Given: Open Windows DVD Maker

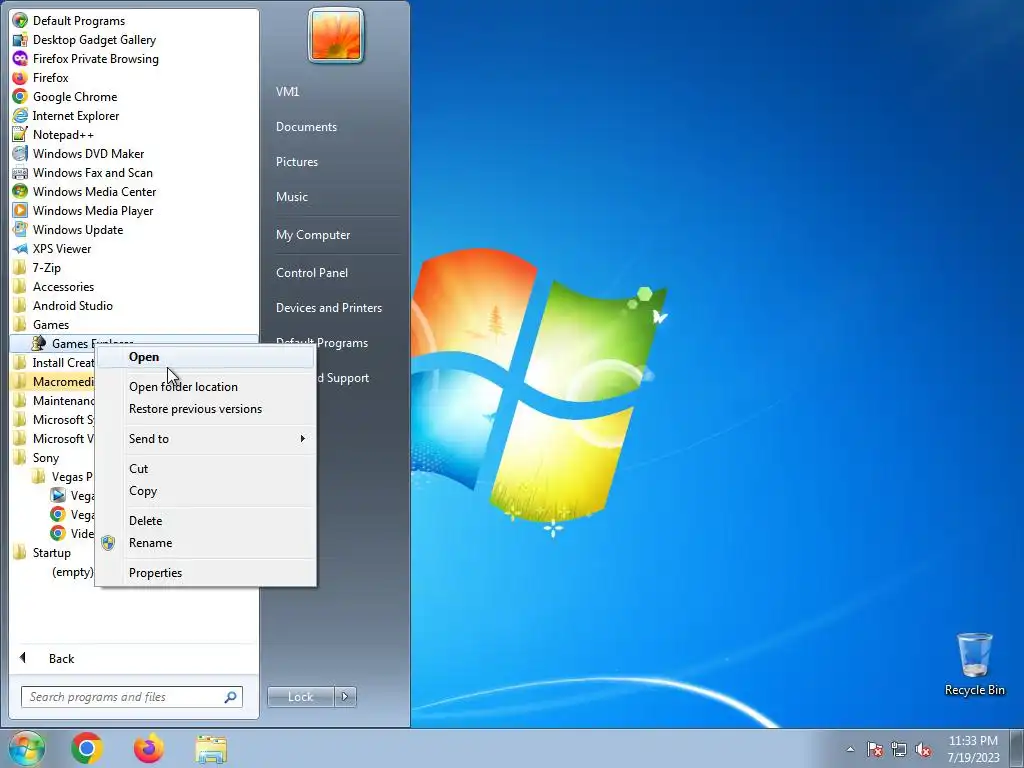Looking at the screenshot, I should point(78,153).
